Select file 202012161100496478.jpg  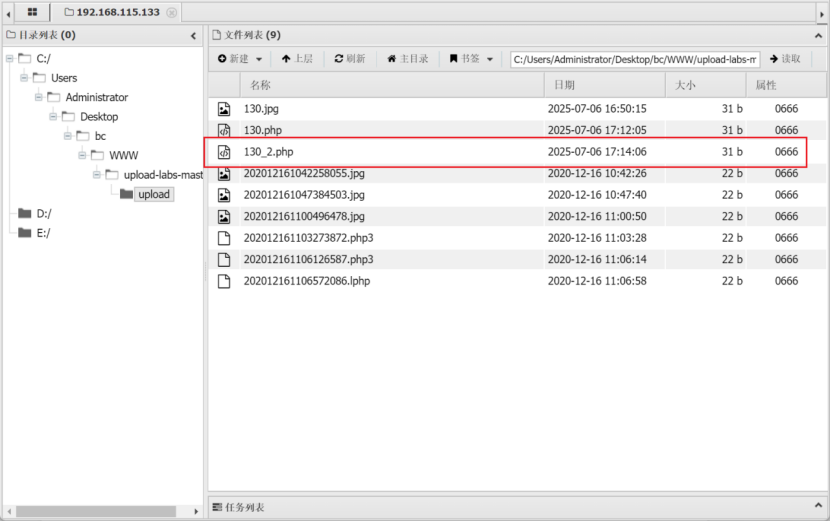tap(304, 217)
